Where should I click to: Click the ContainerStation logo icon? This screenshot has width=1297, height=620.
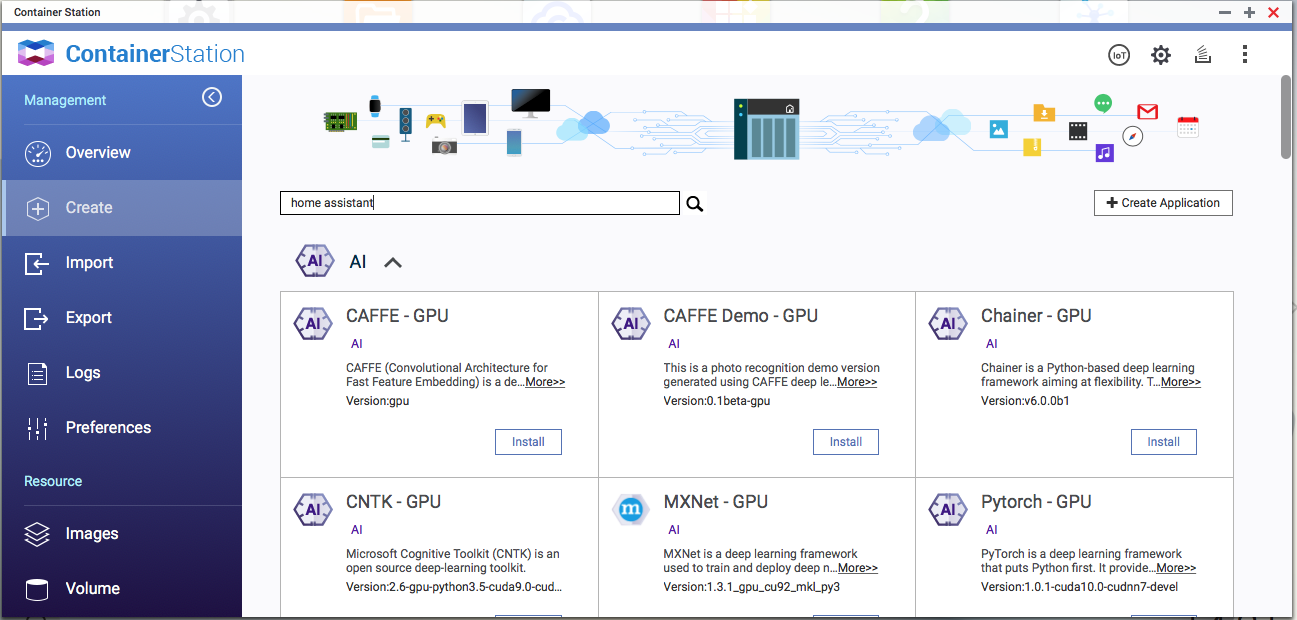tap(36, 54)
